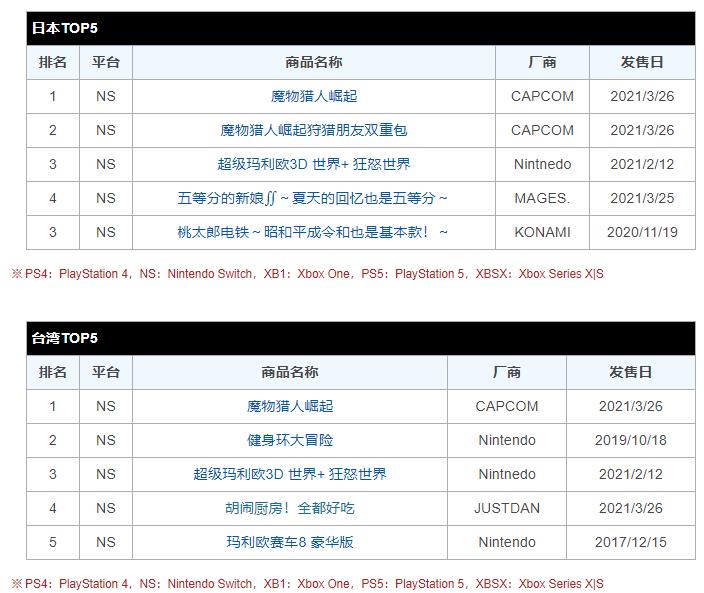704x593 pixels.
Task: Click Nintendo cell in 健身环大冒险 row
Action: [x=506, y=440]
